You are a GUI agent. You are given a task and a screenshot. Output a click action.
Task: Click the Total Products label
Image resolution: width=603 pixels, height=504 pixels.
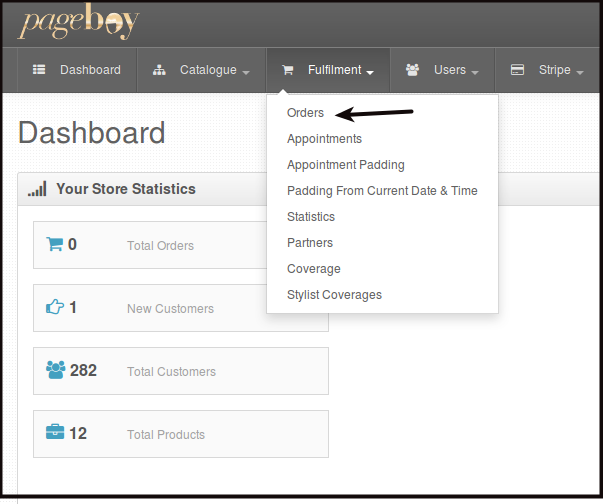(x=166, y=435)
